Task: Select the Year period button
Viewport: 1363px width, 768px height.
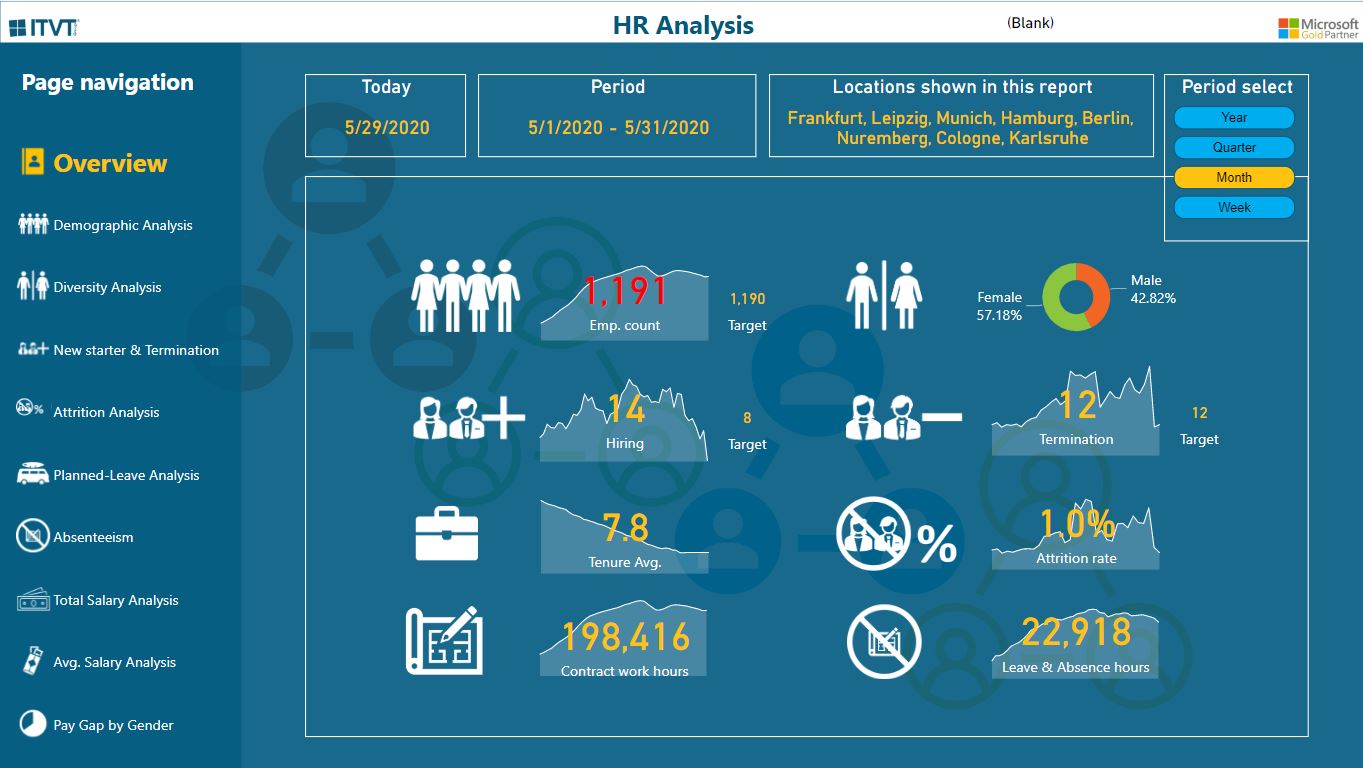Action: tap(1234, 117)
